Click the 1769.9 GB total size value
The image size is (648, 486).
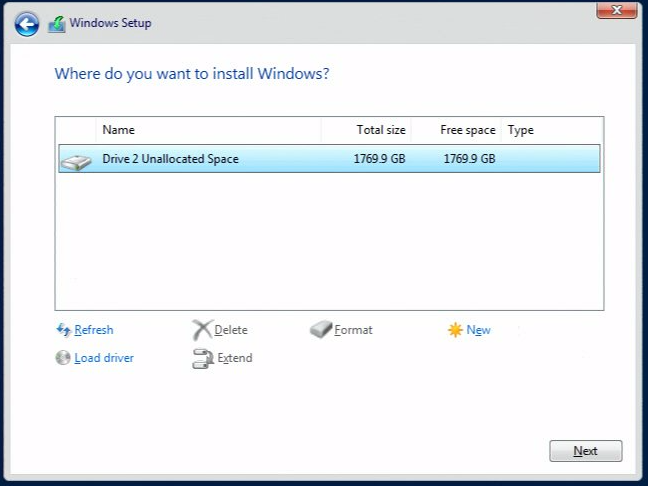379,159
